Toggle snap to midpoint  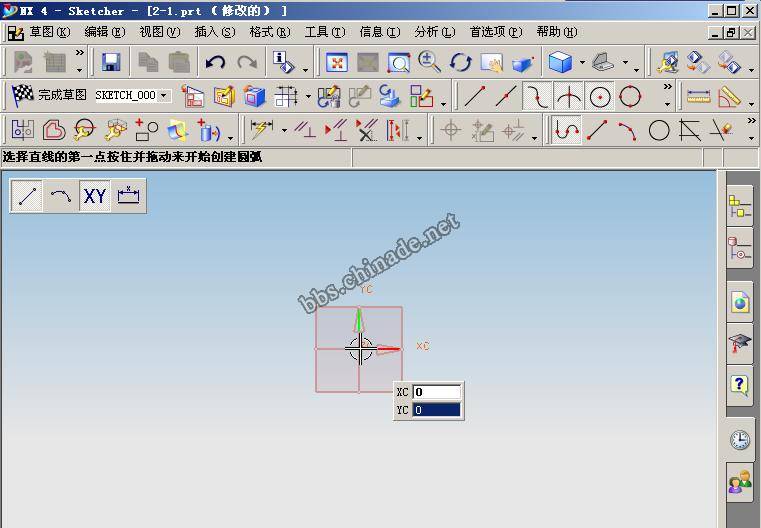506,96
